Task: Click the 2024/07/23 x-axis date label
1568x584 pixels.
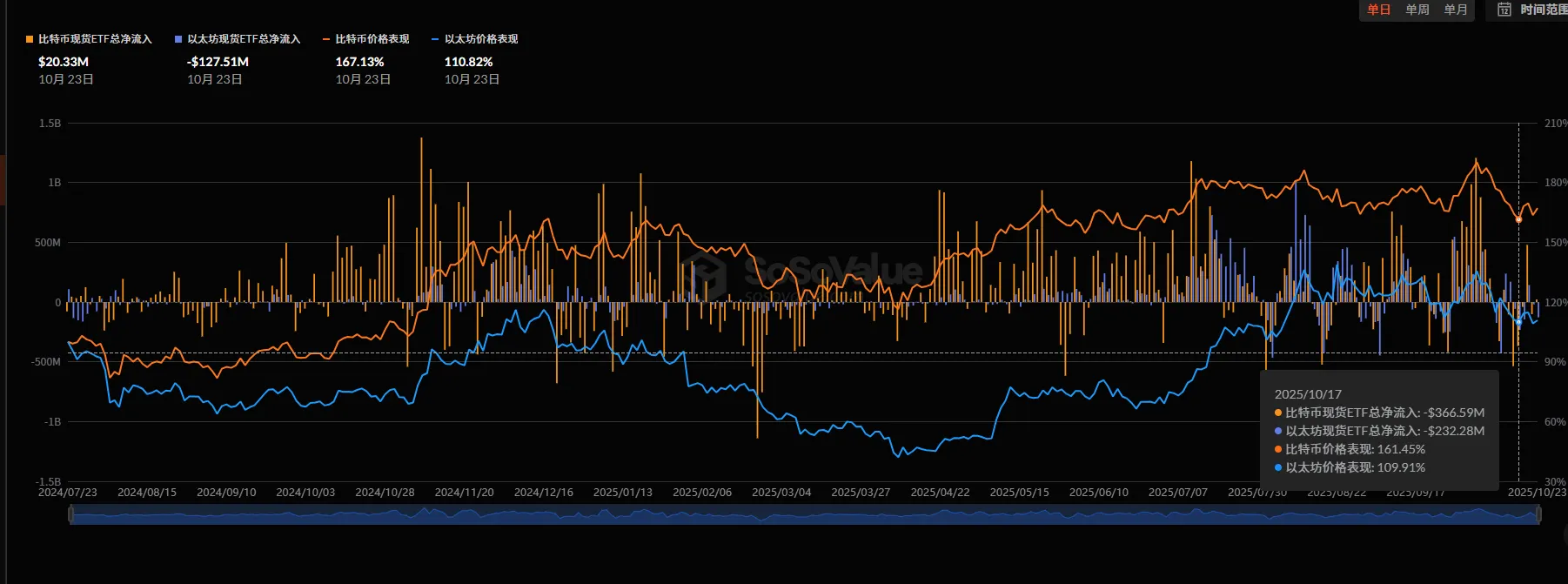Action: pos(68,493)
